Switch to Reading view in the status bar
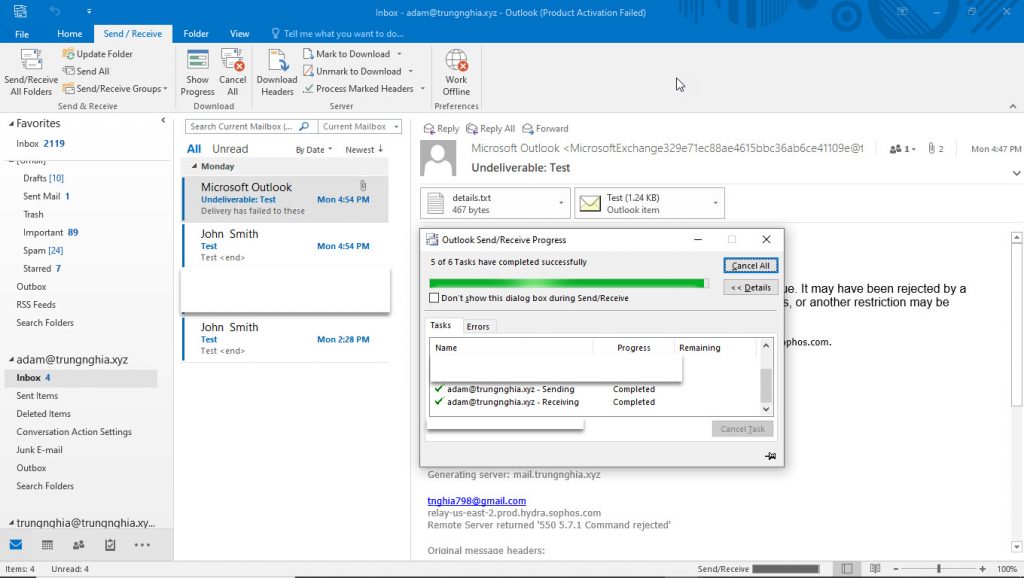Screen dimensions: 1024x578 click(875, 569)
